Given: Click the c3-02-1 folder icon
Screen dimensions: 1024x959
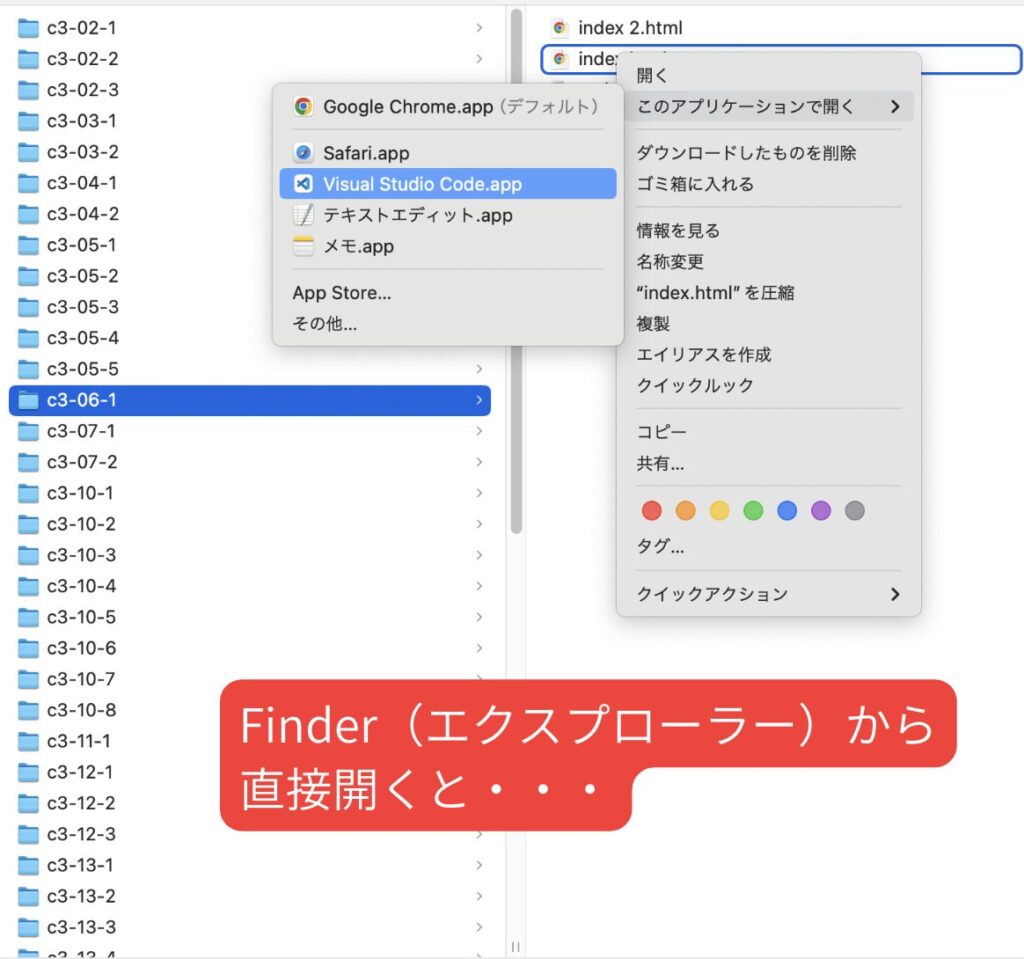Looking at the screenshot, I should tap(28, 28).
